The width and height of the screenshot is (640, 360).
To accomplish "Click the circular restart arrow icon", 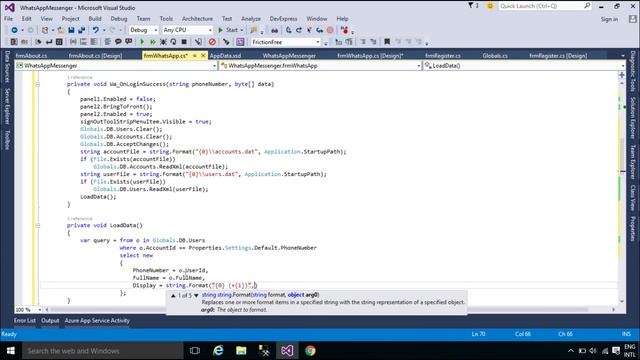I will click(x=173, y=42).
